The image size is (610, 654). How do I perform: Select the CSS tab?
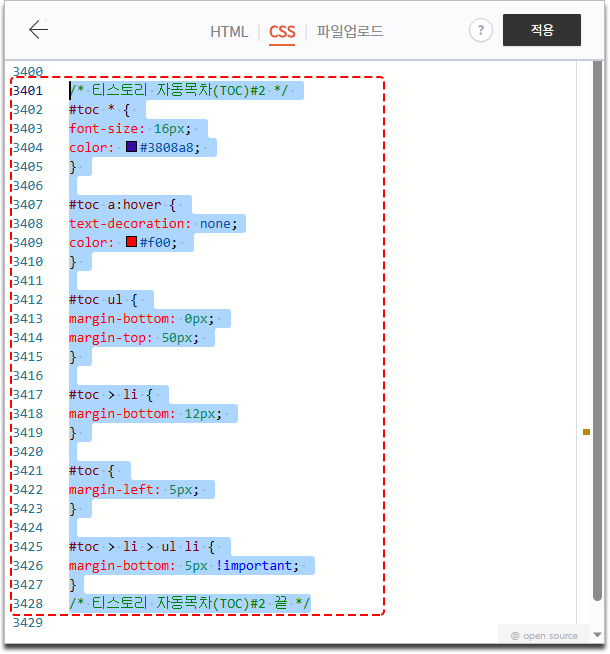click(282, 32)
